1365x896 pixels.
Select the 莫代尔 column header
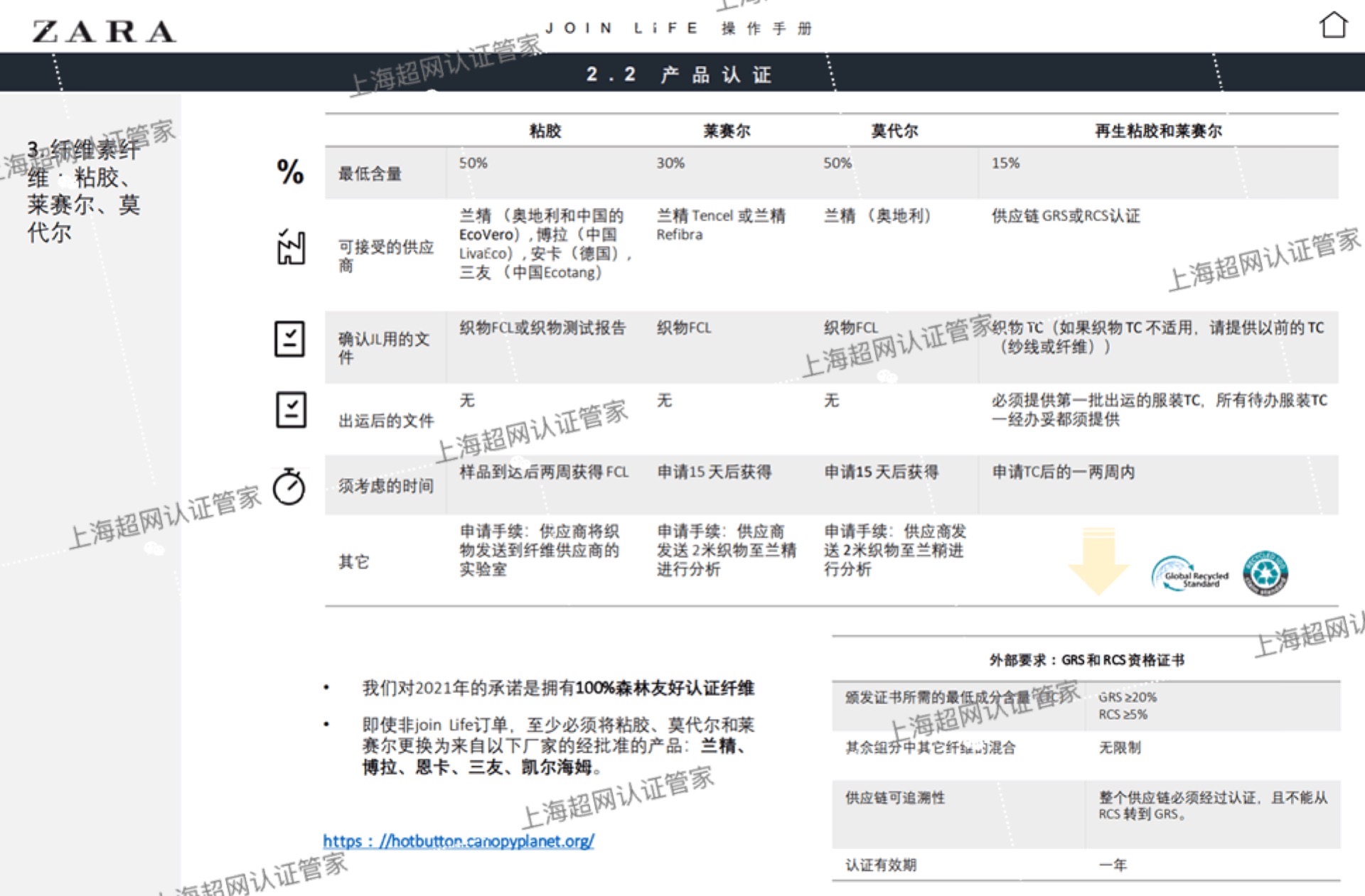894,131
